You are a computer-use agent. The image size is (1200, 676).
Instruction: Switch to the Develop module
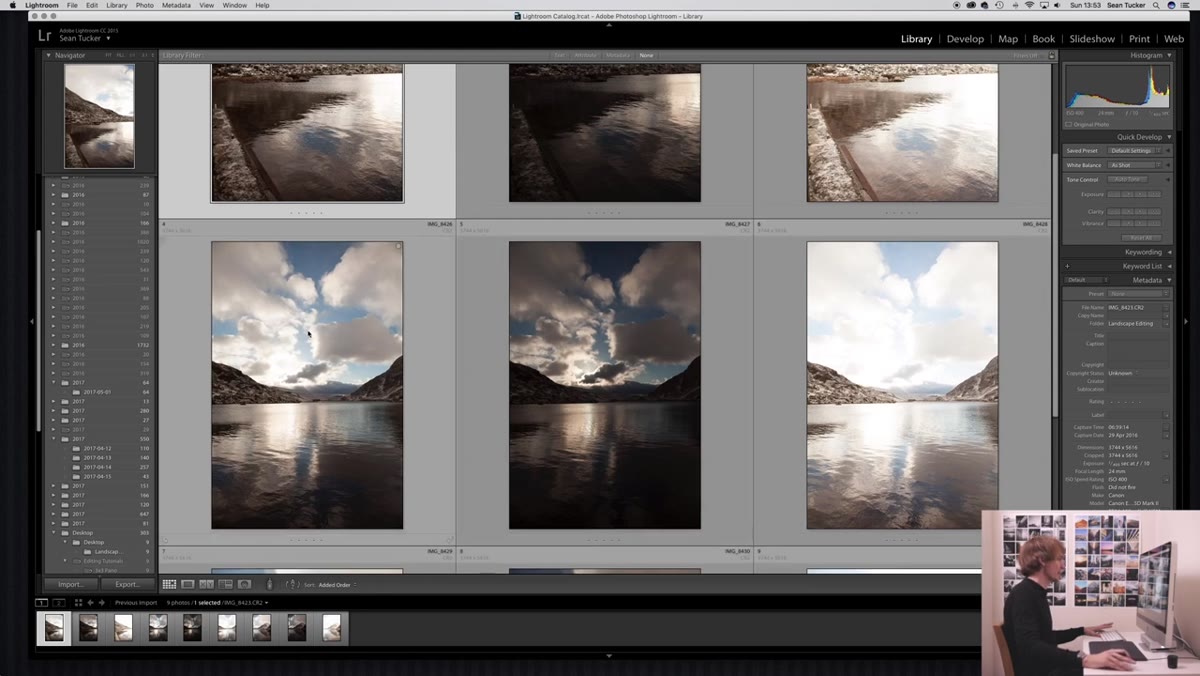click(x=965, y=39)
